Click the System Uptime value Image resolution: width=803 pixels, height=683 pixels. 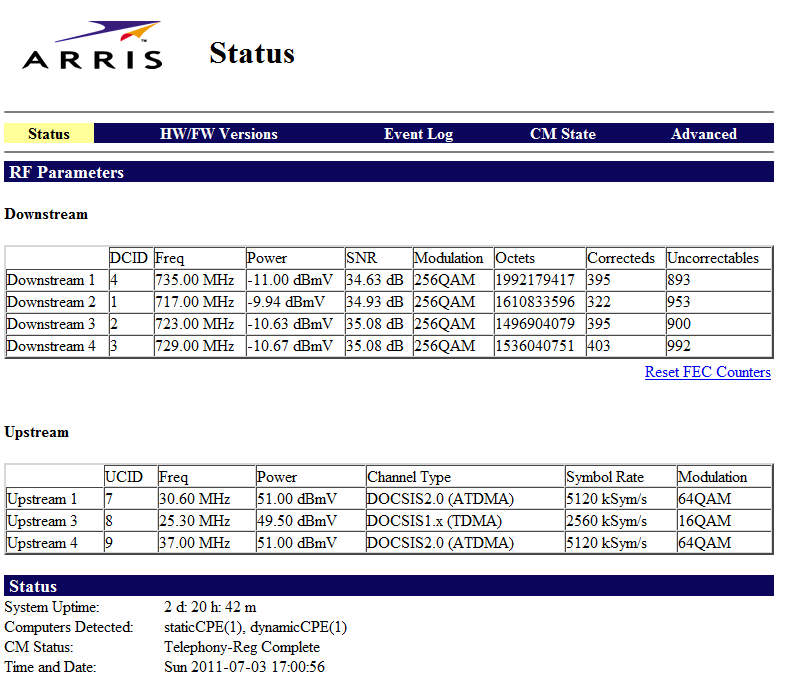click(210, 607)
